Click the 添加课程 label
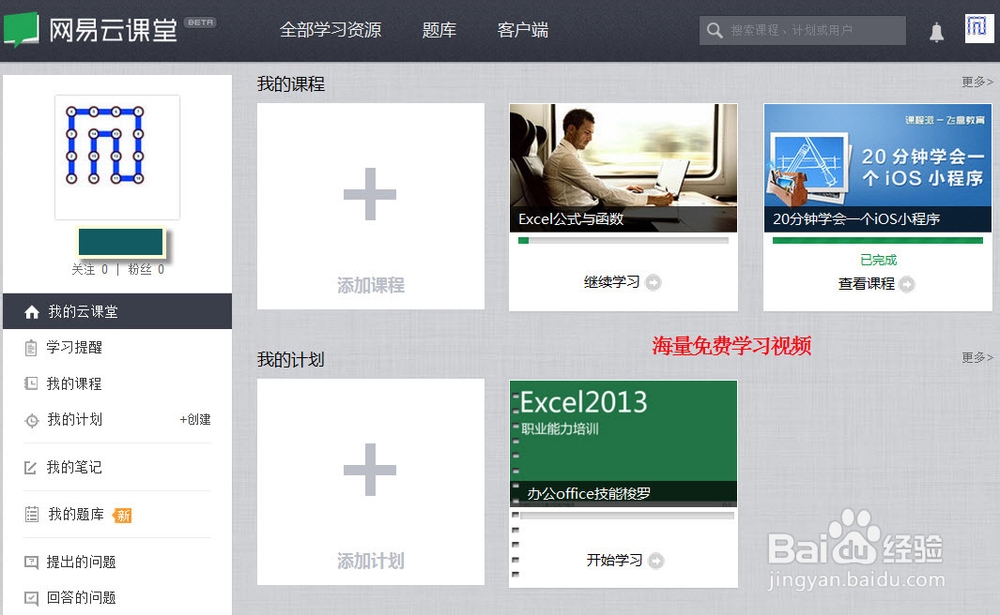Screen dimensions: 1000x615 (x=371, y=285)
